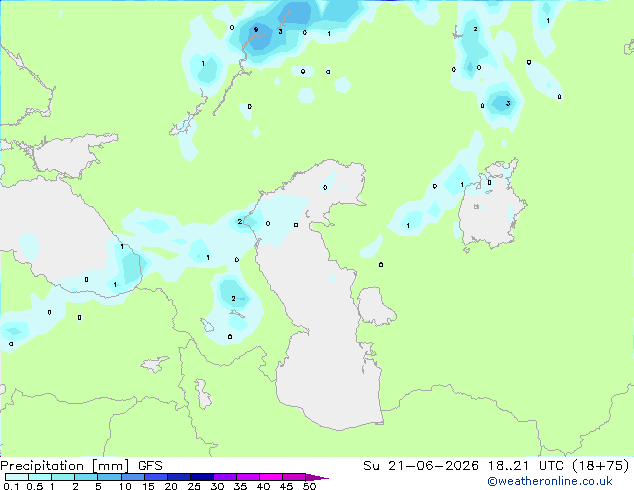Click the '(18+75)' forecast offset text
Screen dimensions: 634x490
tap(602, 466)
